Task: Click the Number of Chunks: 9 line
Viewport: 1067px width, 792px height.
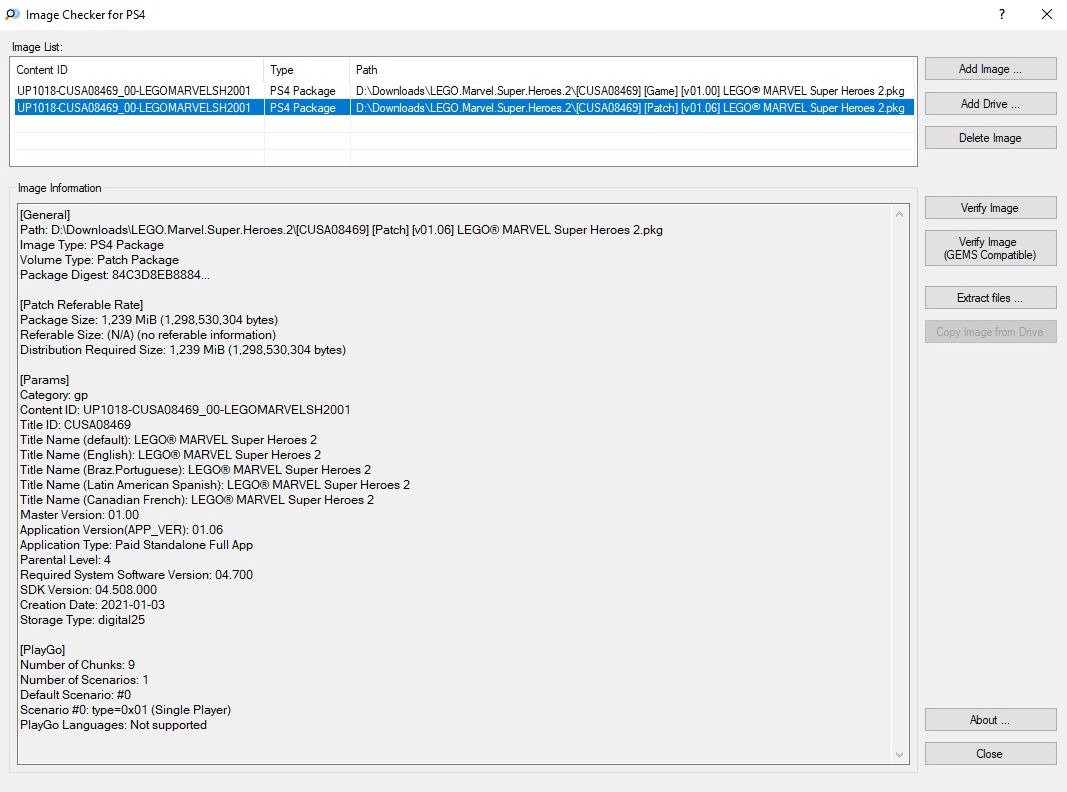Action: click(x=78, y=664)
